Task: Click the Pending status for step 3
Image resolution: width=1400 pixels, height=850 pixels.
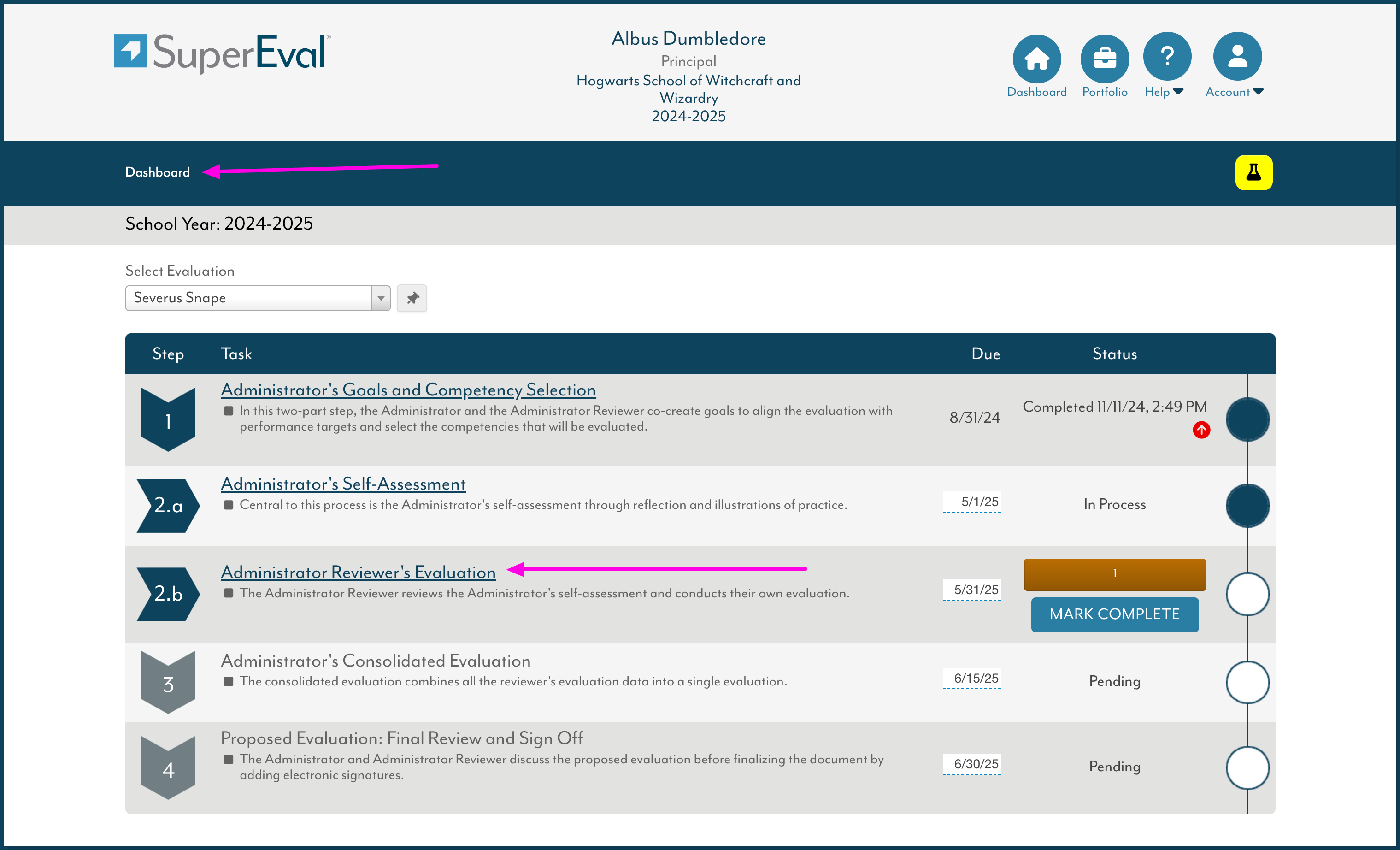Action: click(1114, 681)
